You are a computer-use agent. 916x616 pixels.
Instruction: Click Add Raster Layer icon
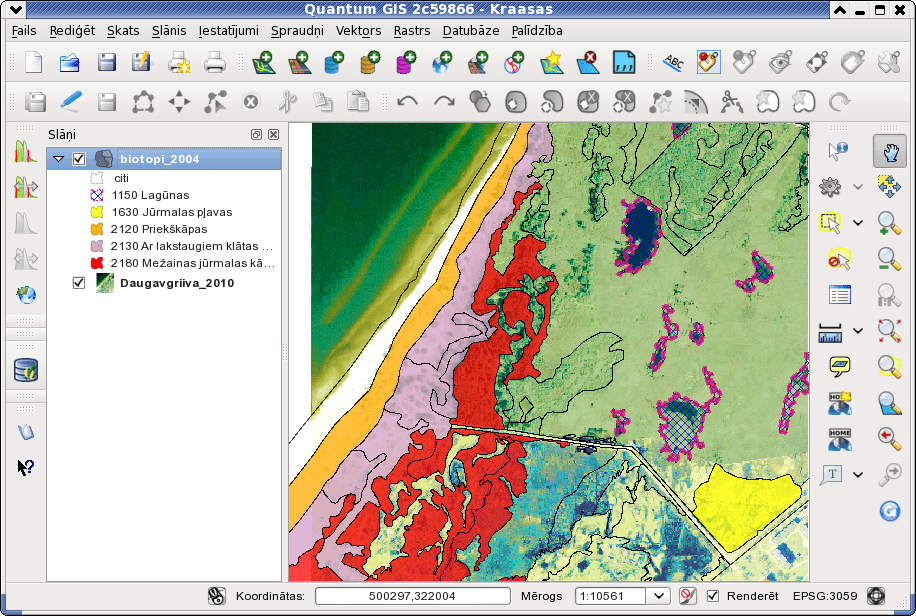click(300, 62)
